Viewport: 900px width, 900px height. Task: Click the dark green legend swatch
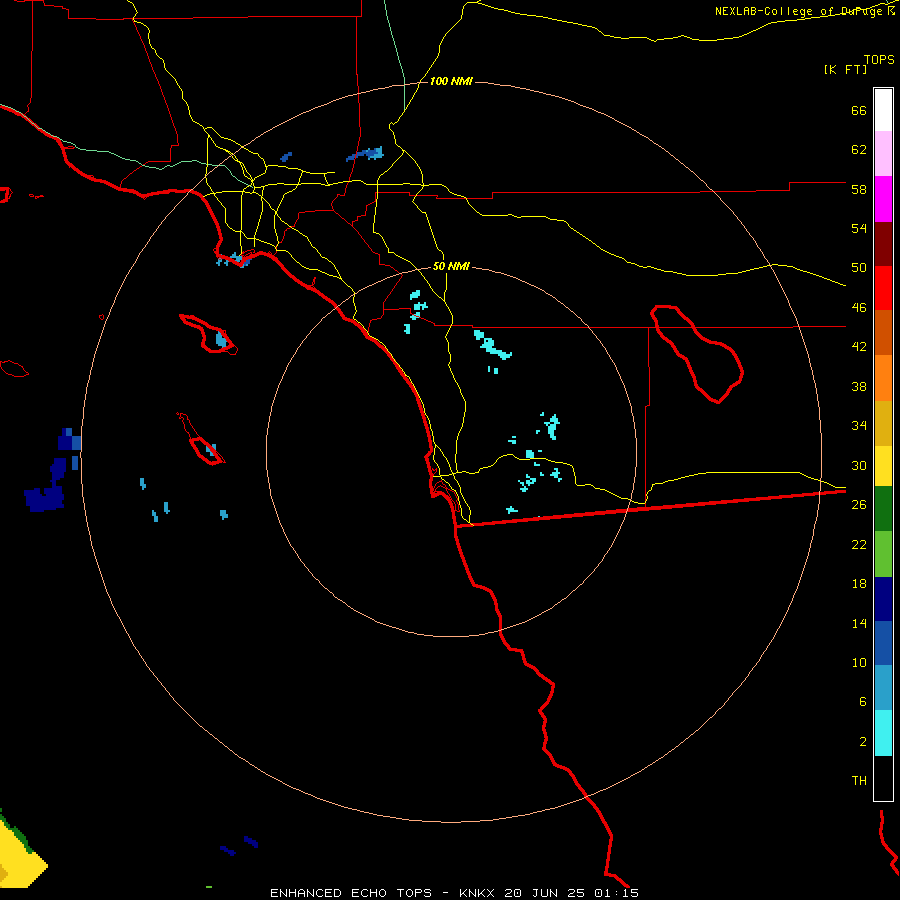pyautogui.click(x=883, y=509)
